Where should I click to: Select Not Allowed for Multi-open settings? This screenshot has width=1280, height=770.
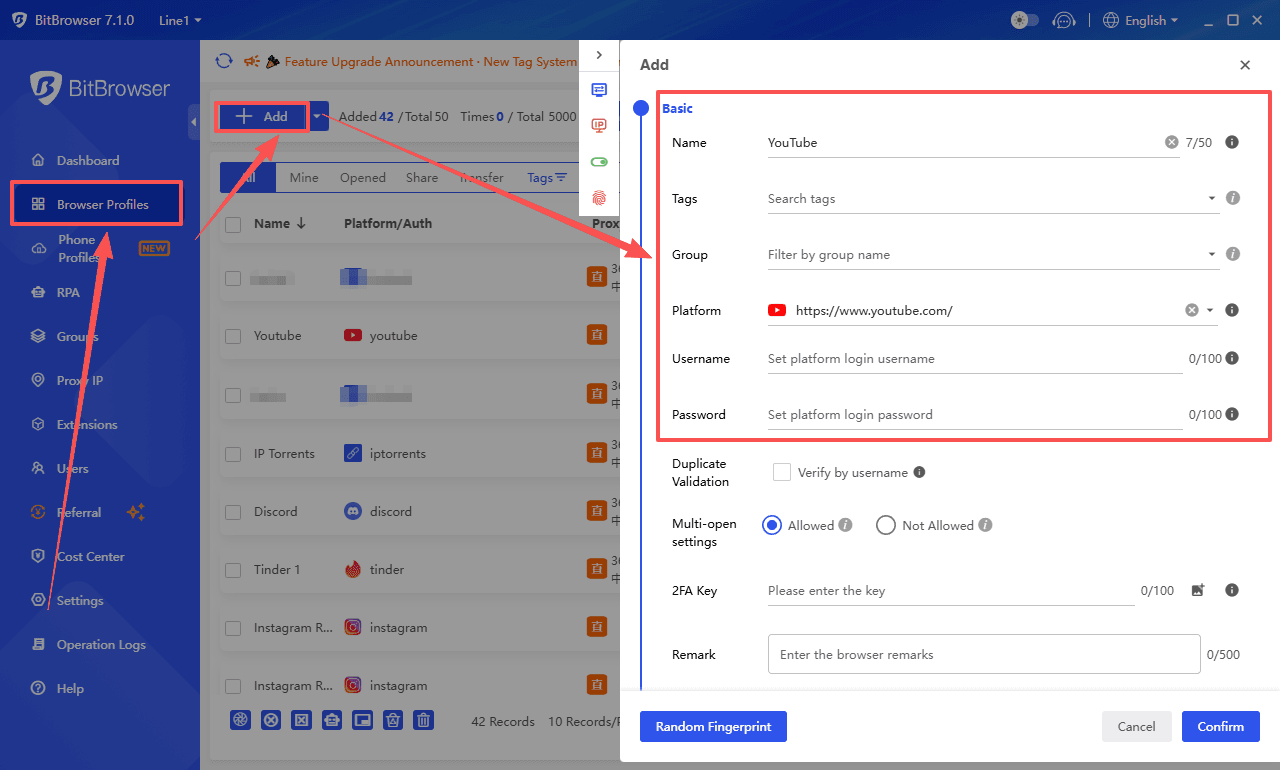[x=885, y=525]
